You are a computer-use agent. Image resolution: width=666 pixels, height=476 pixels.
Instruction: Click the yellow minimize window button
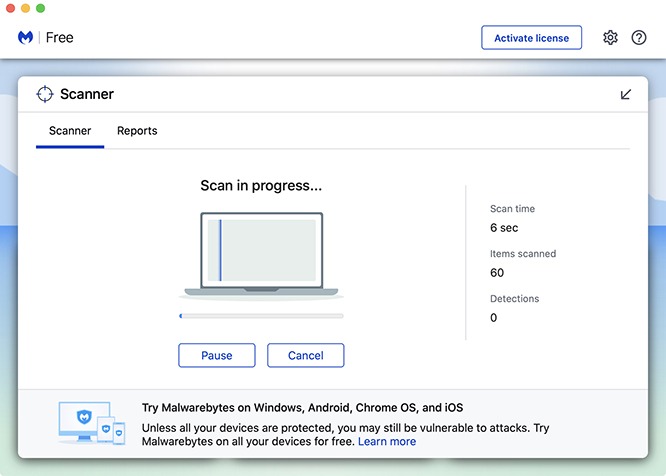[25, 8]
